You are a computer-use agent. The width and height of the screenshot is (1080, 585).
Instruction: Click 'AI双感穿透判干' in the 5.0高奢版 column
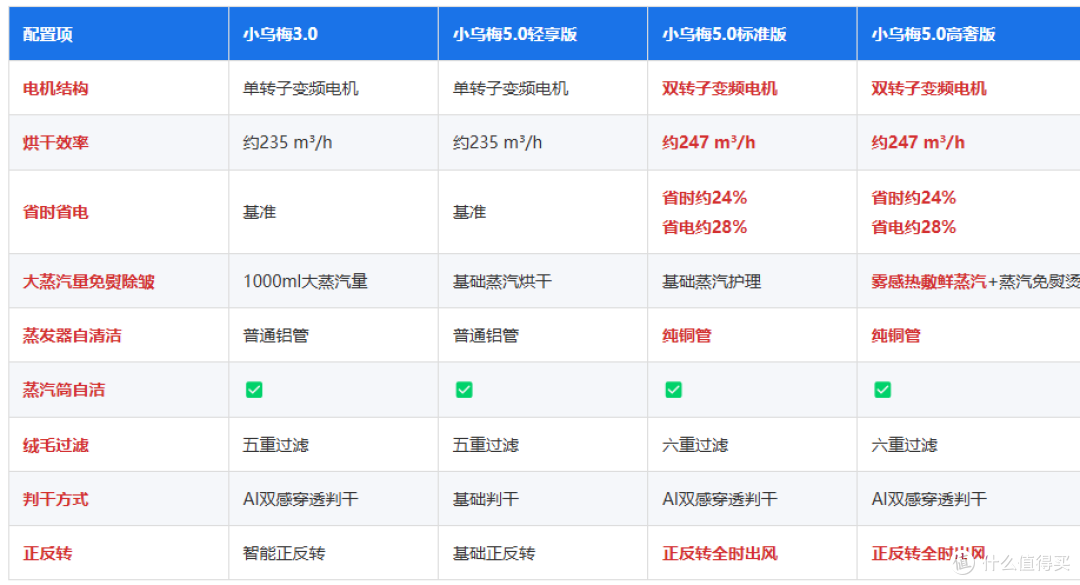tap(929, 499)
